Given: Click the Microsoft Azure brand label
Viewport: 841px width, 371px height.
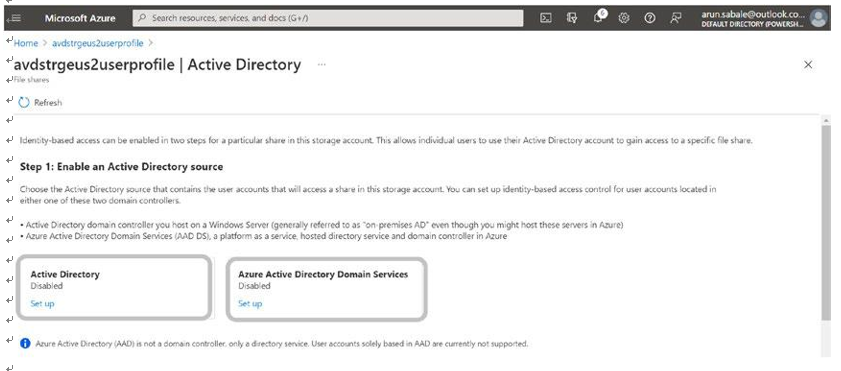Looking at the screenshot, I should coord(80,18).
